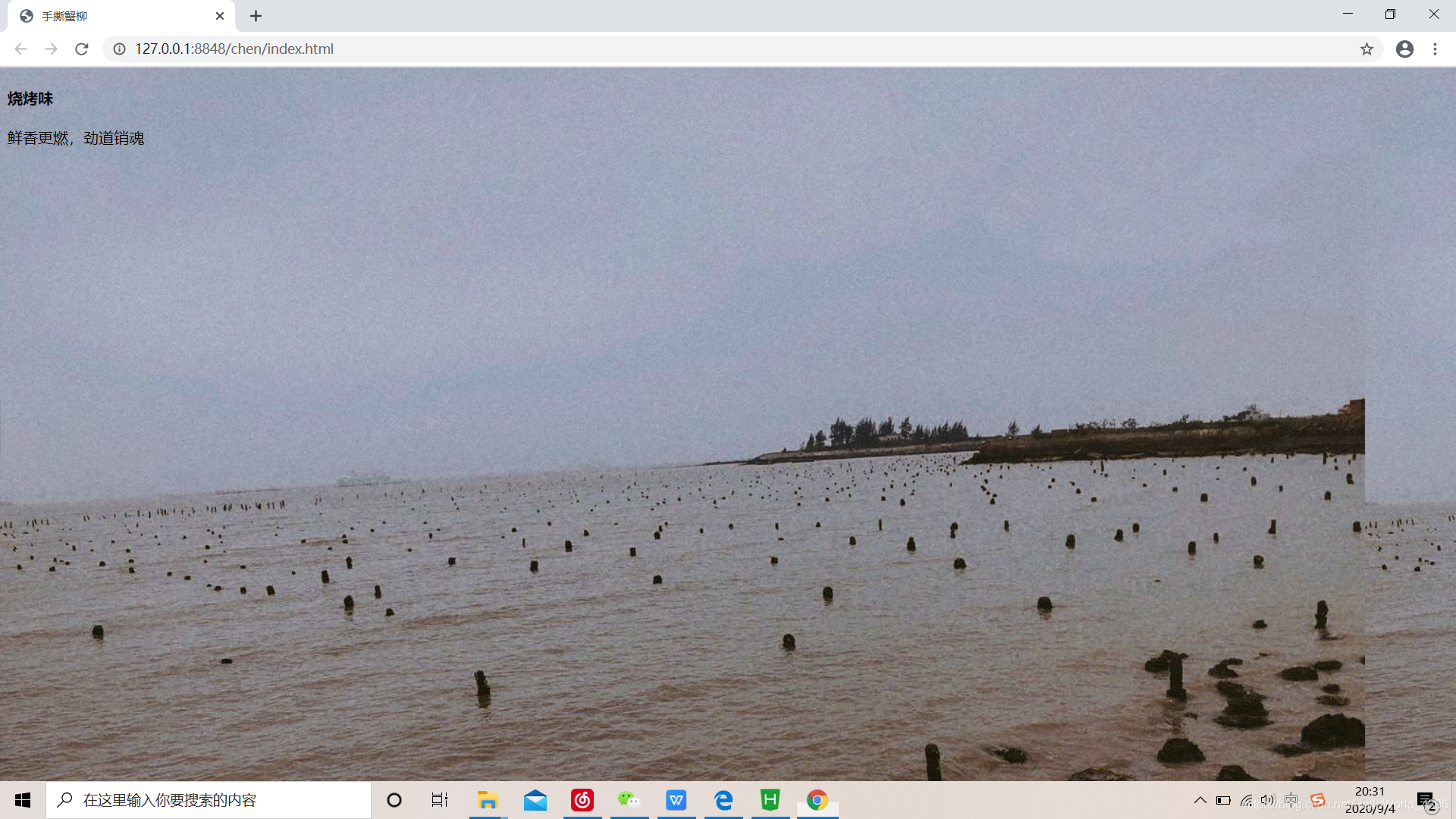This screenshot has height=819, width=1456.
Task: Open the Windows Start menu
Action: point(23,800)
